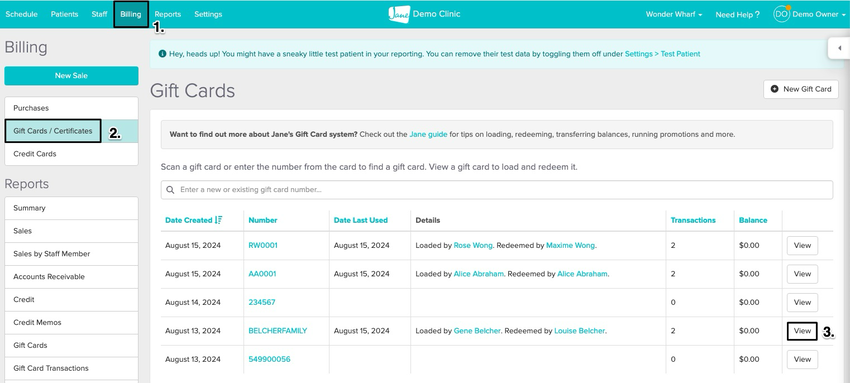Open Rose Wong's patient profile
Viewport: 850px width, 383px height.
coord(473,245)
